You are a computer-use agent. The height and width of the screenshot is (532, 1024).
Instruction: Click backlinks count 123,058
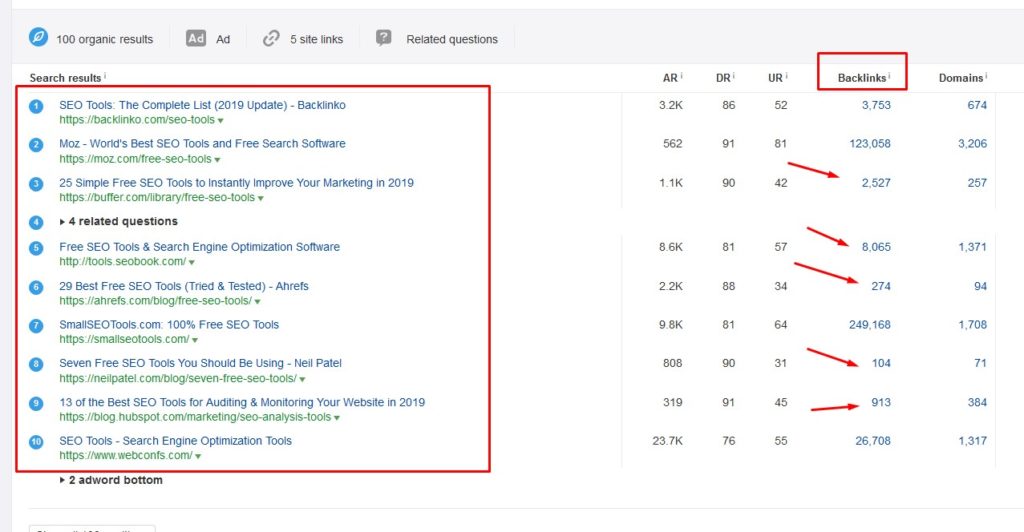coord(870,144)
